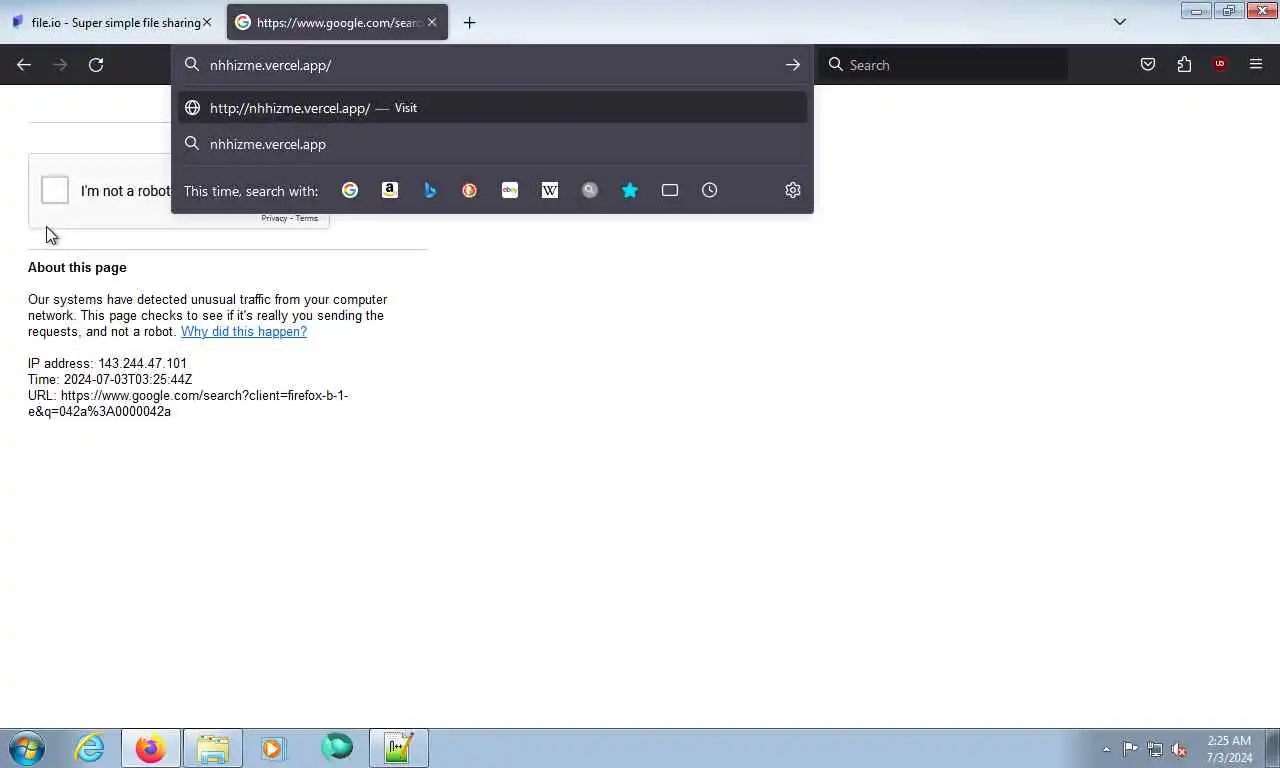
Task: Click the Go arrow in address bar
Action: pyautogui.click(x=793, y=65)
